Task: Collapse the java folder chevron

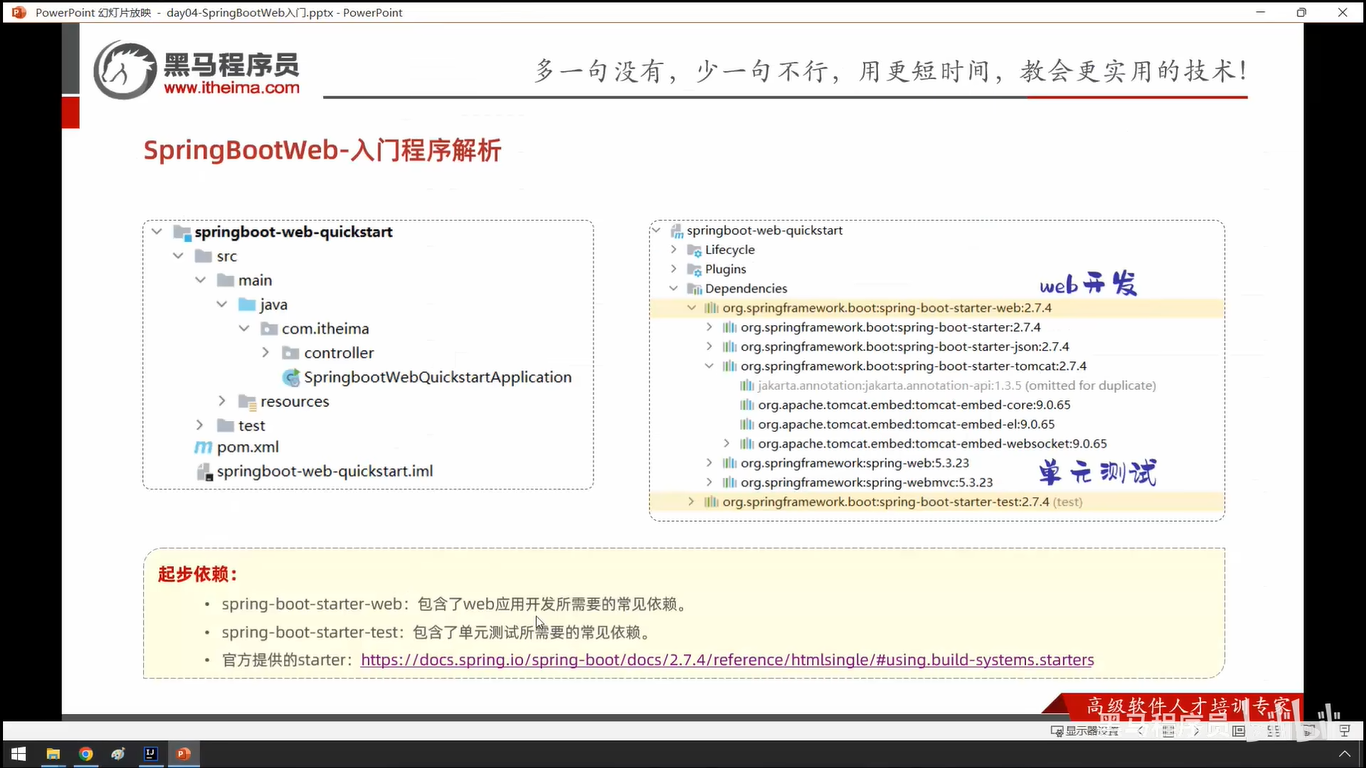Action: point(222,304)
